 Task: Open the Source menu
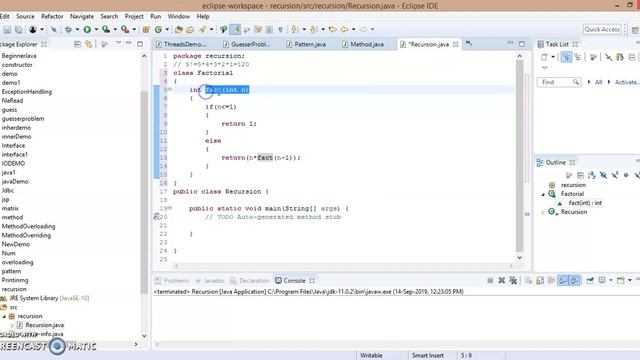[25, 16]
